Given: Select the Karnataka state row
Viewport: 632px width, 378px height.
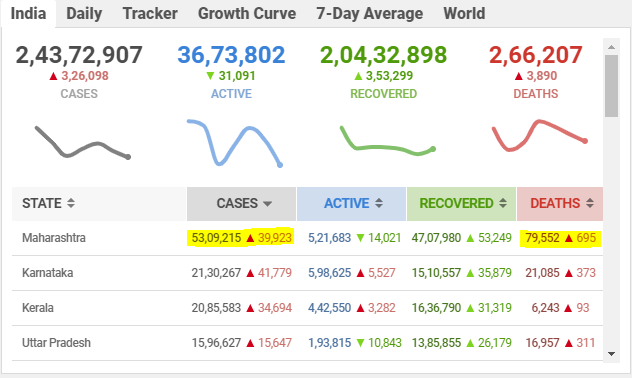Looking at the screenshot, I should tap(308, 273).
